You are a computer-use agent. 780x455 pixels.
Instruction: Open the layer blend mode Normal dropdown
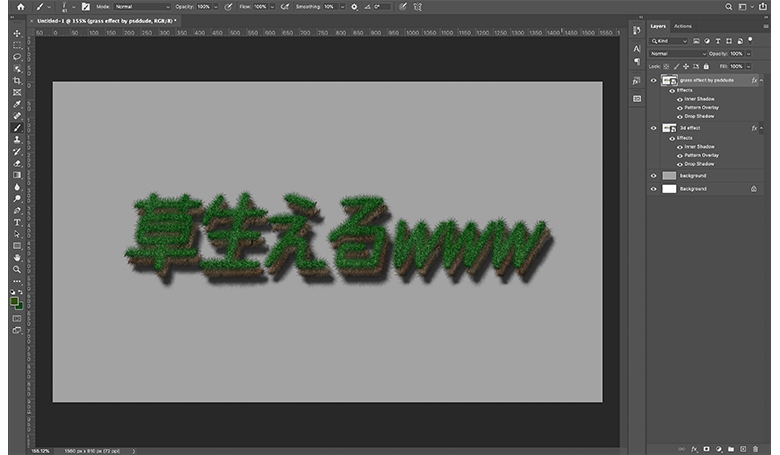pos(678,54)
